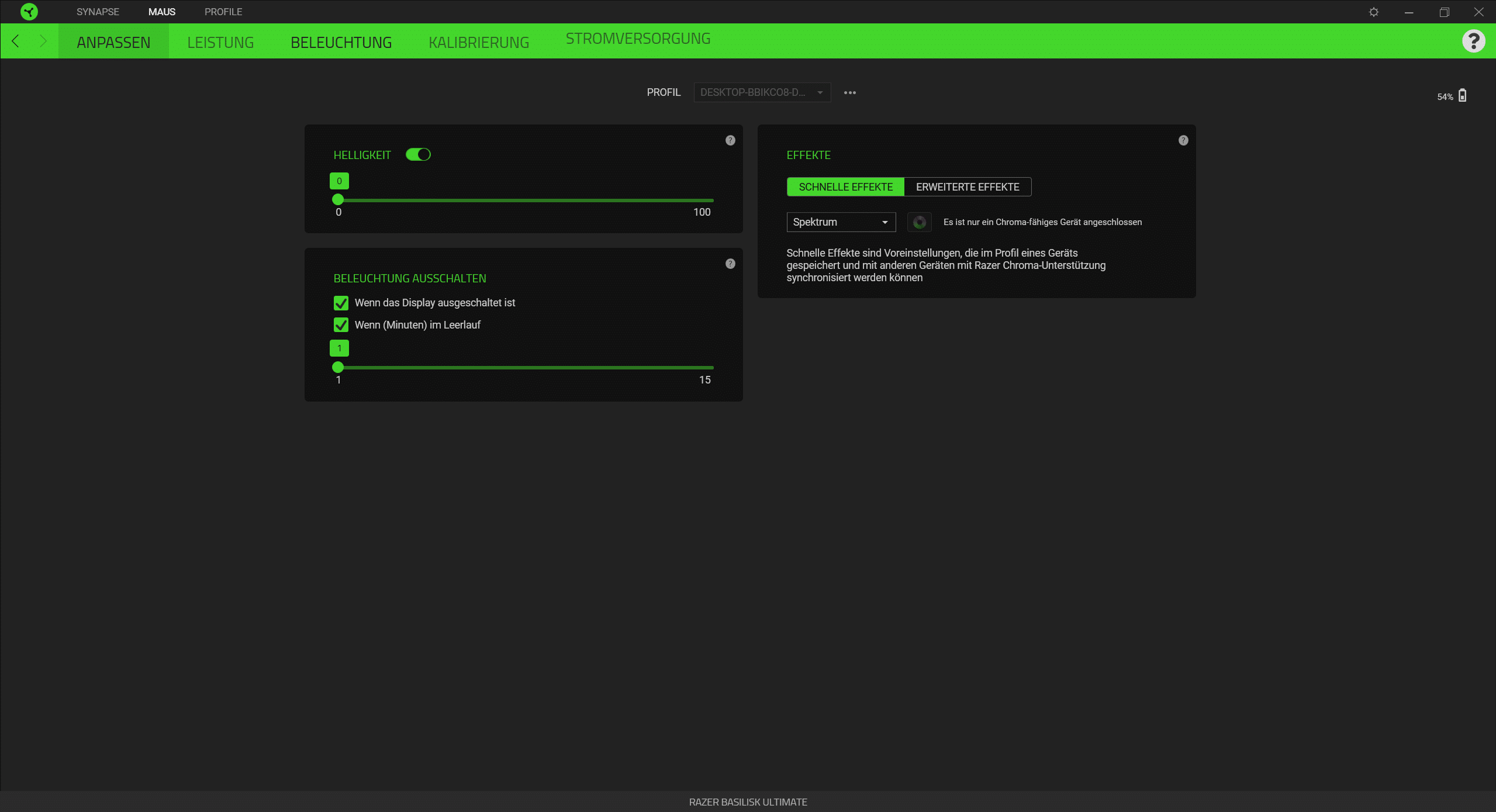
Task: Click the Helligkeit panel help icon
Action: [730, 140]
